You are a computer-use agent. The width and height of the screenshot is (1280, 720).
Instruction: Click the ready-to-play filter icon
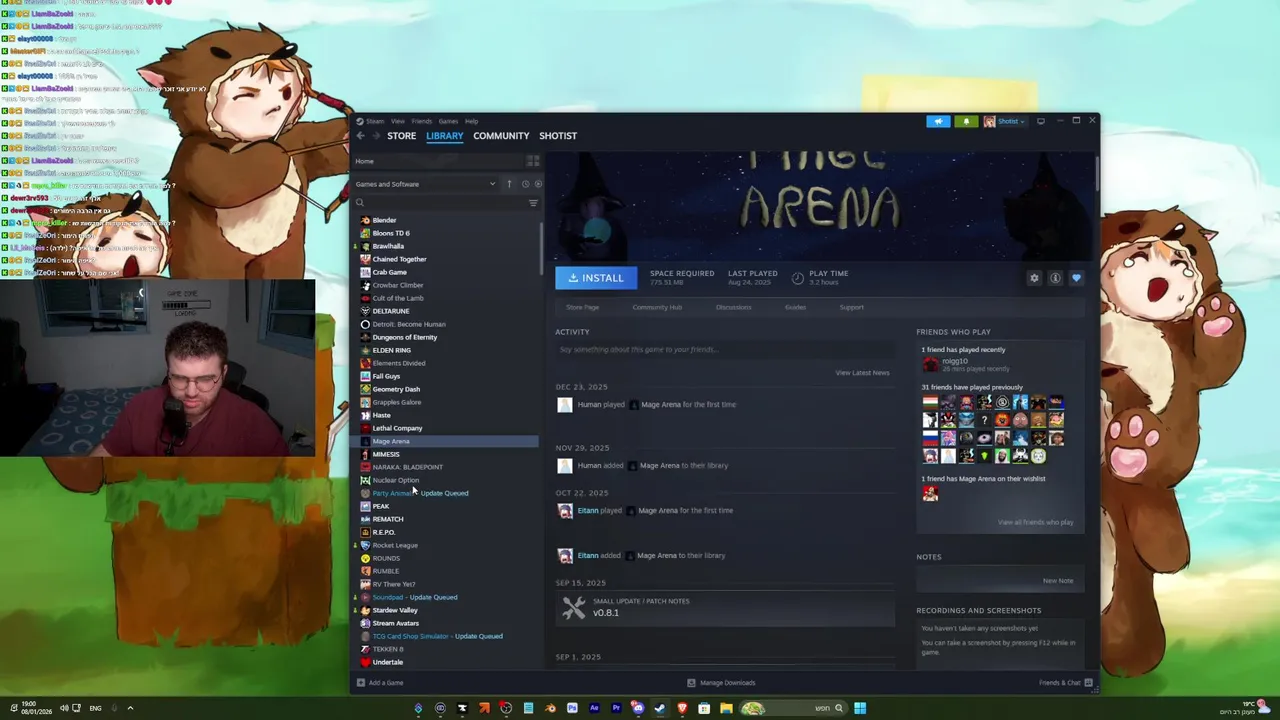coord(538,184)
